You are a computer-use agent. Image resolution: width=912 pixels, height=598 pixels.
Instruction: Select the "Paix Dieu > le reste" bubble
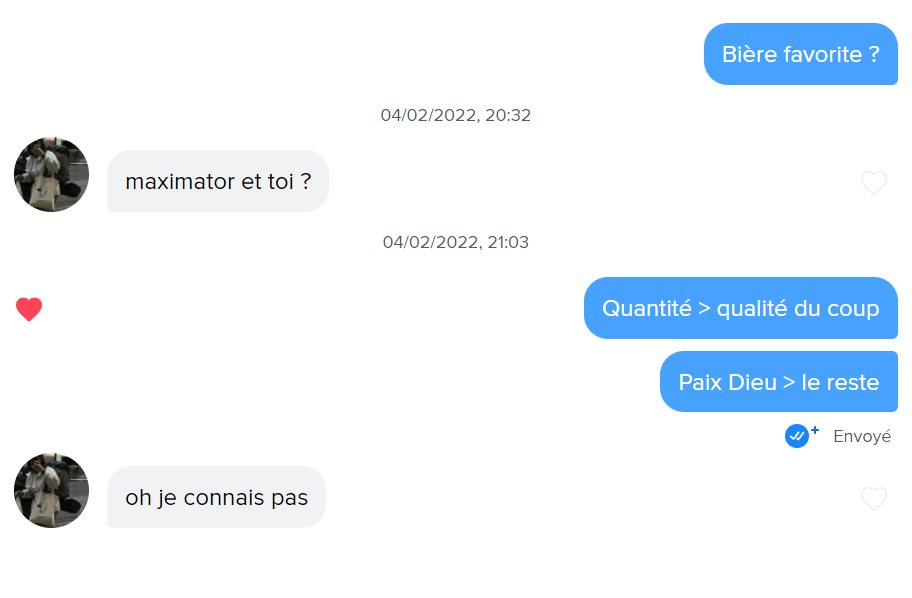point(778,382)
